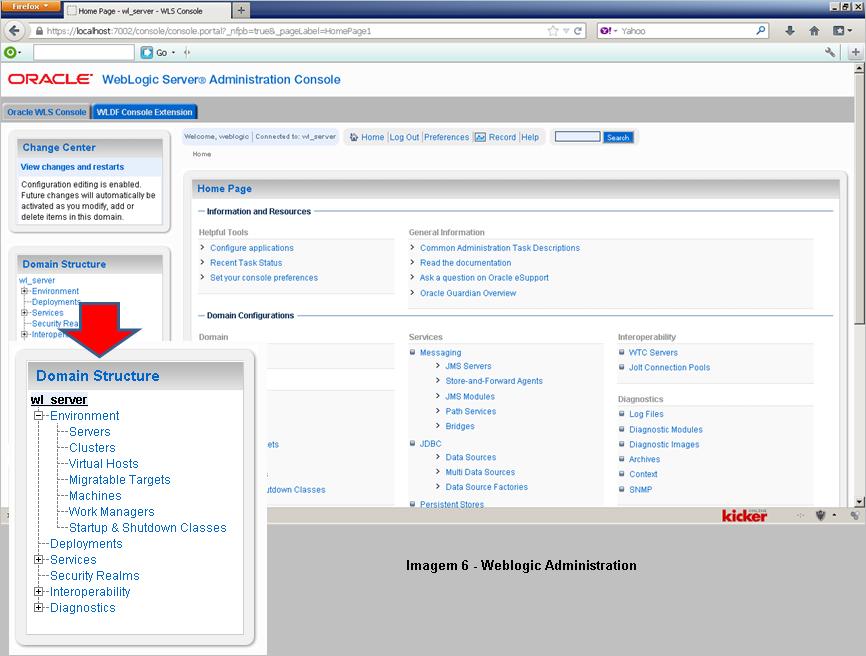This screenshot has width=866, height=656.
Task: Click the page scrollbar up arrow
Action: pos(859,69)
